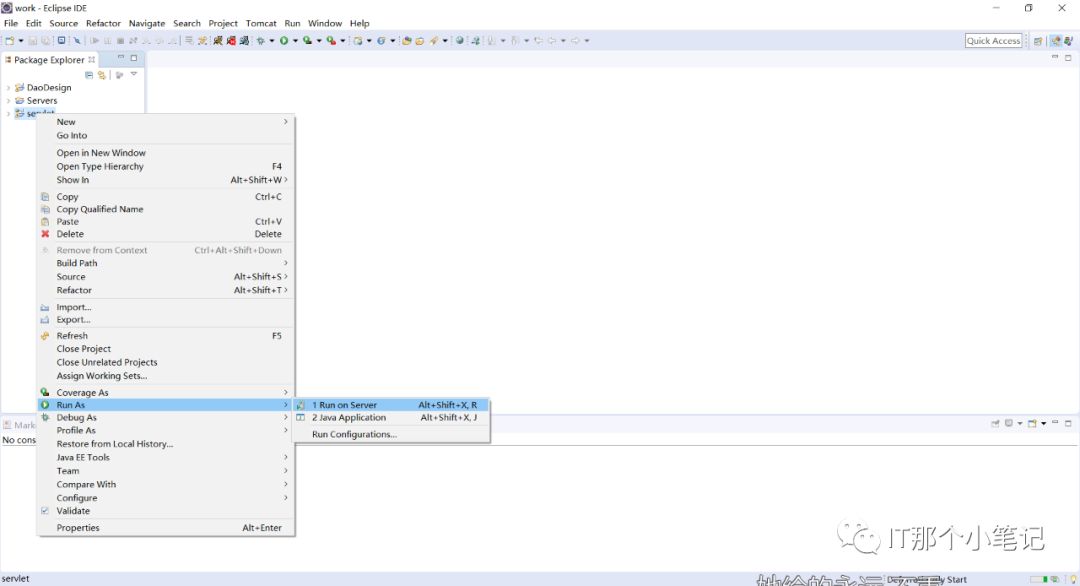Click the Restart Tomcat toolbar icon
Viewport: 1080px width, 586px height.
pyautogui.click(x=244, y=41)
